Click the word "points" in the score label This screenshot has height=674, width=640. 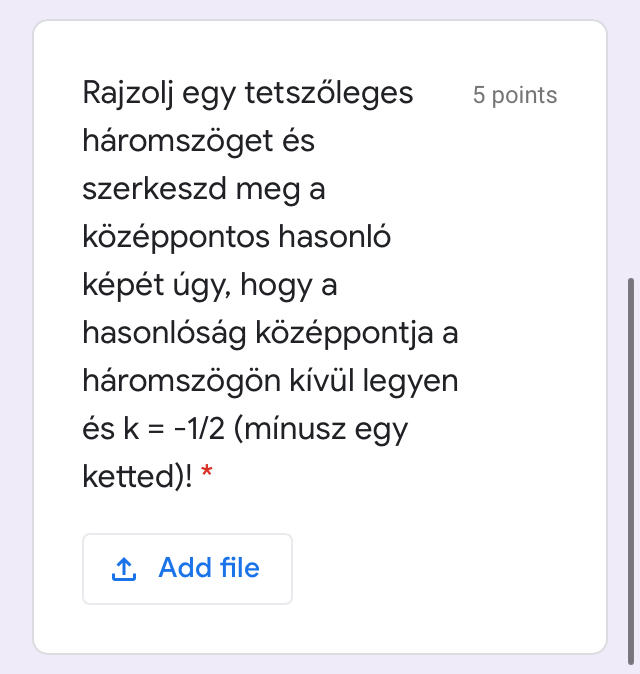[x=525, y=95]
